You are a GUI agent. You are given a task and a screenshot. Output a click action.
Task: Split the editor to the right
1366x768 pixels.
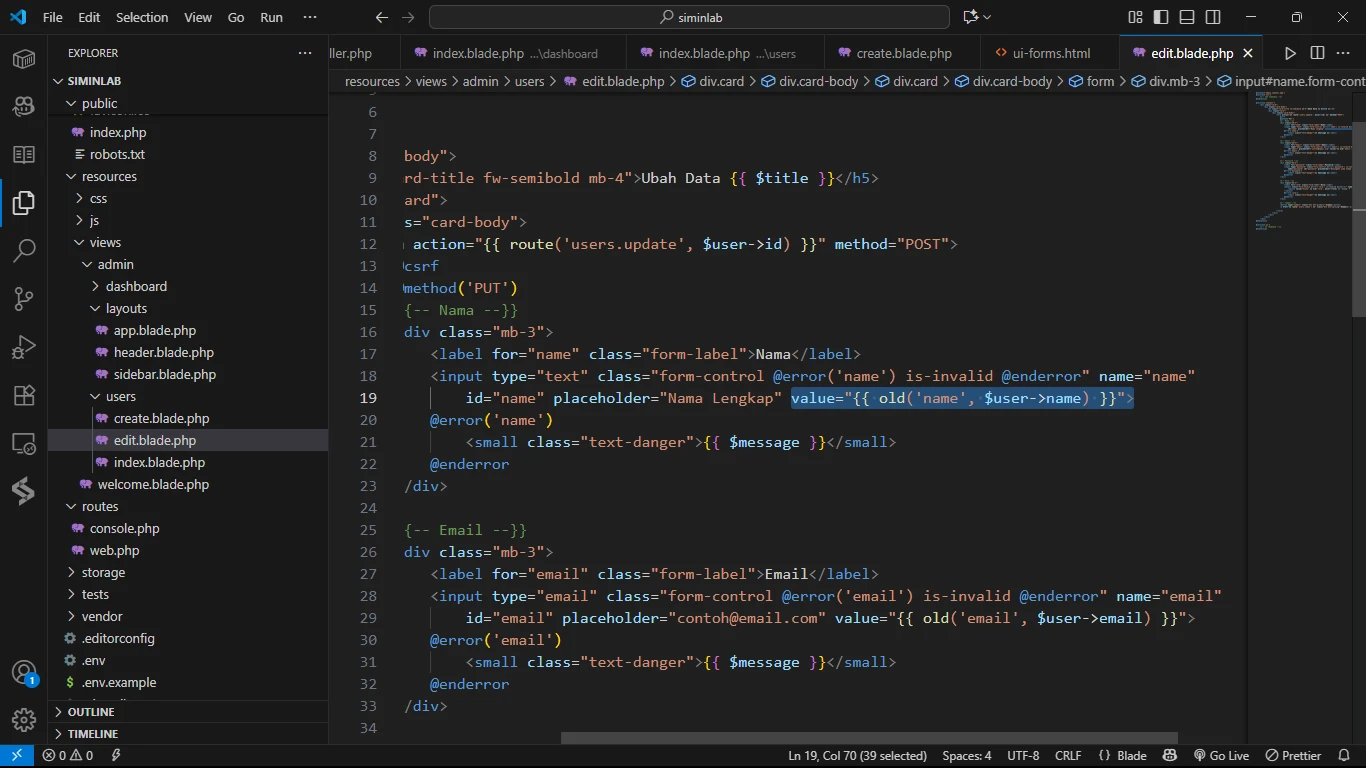(x=1317, y=53)
